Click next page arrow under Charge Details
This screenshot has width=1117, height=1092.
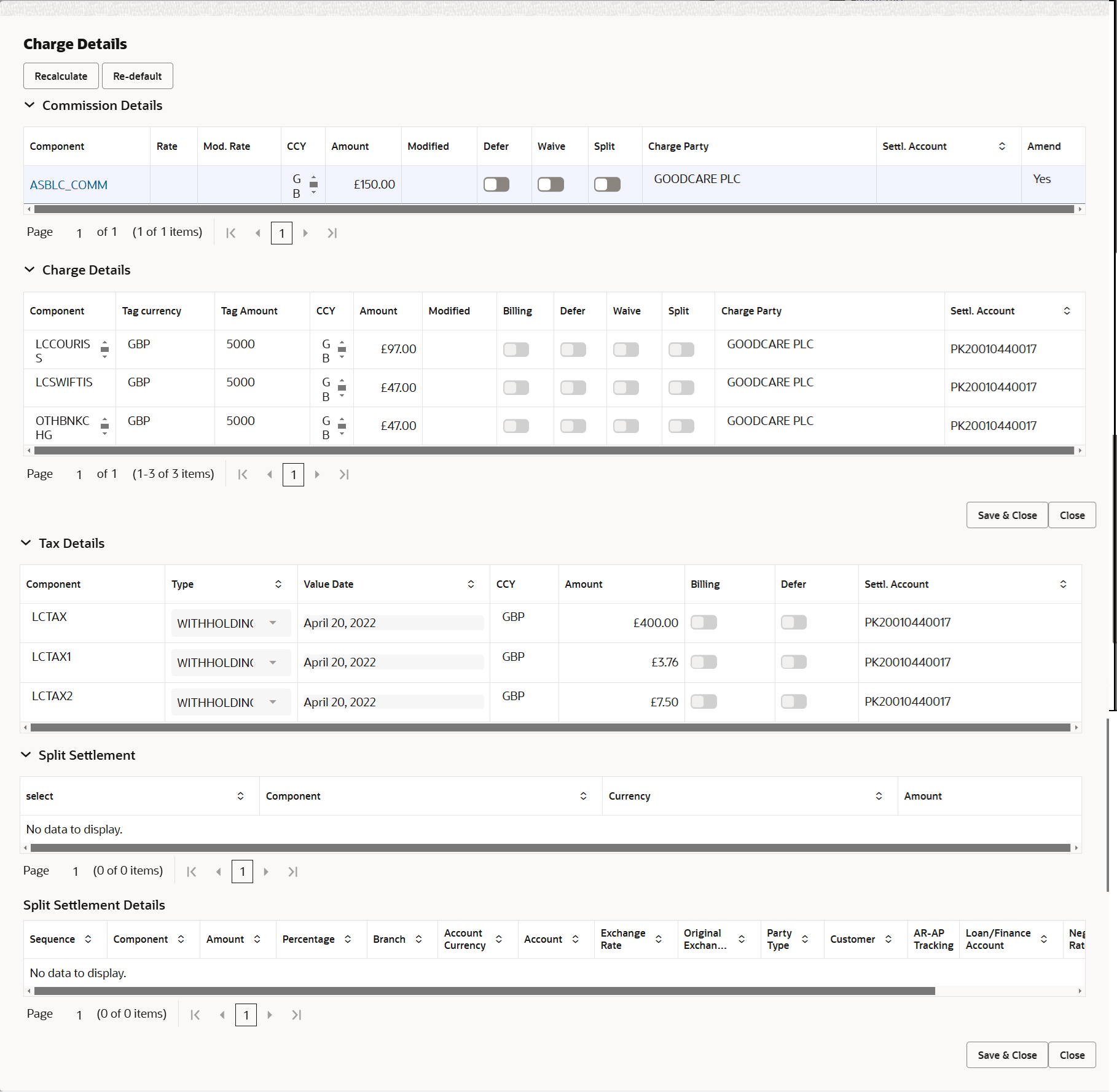point(317,474)
